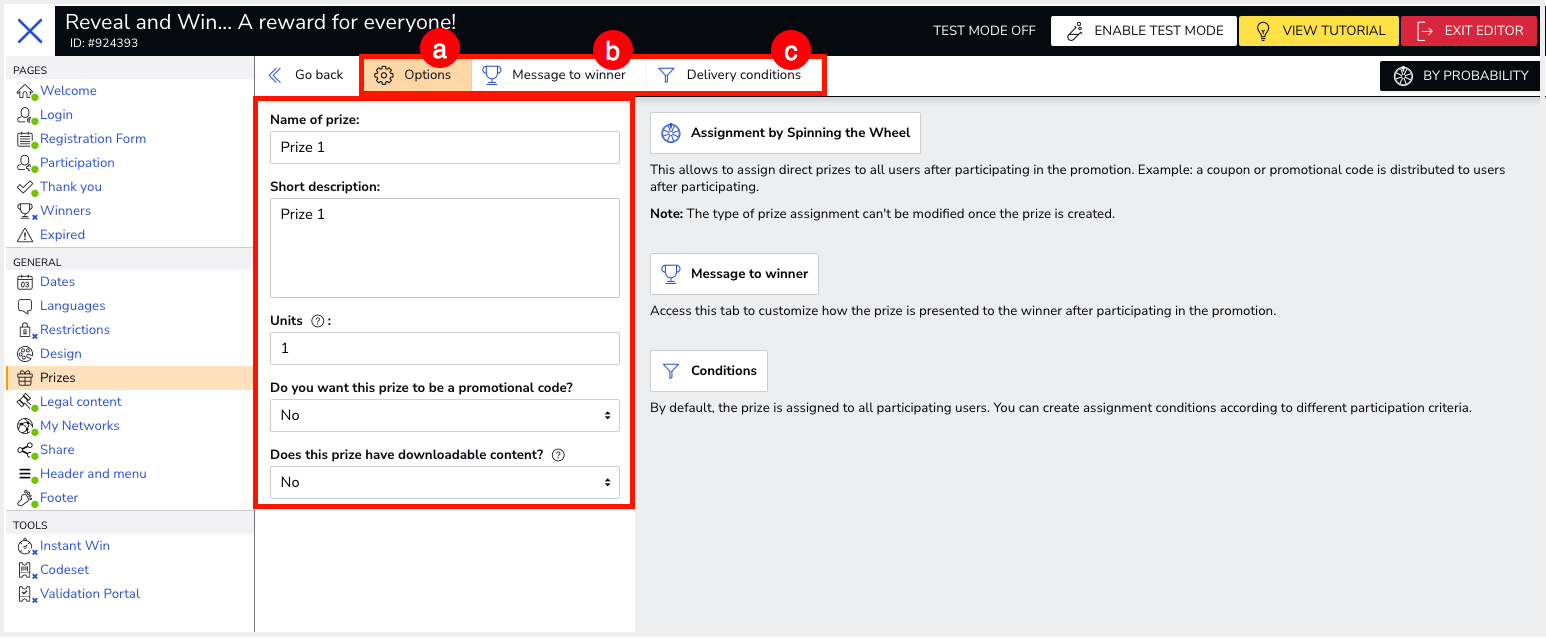1546x638 pixels.
Task: Open the promotional code dropdown
Action: point(444,415)
